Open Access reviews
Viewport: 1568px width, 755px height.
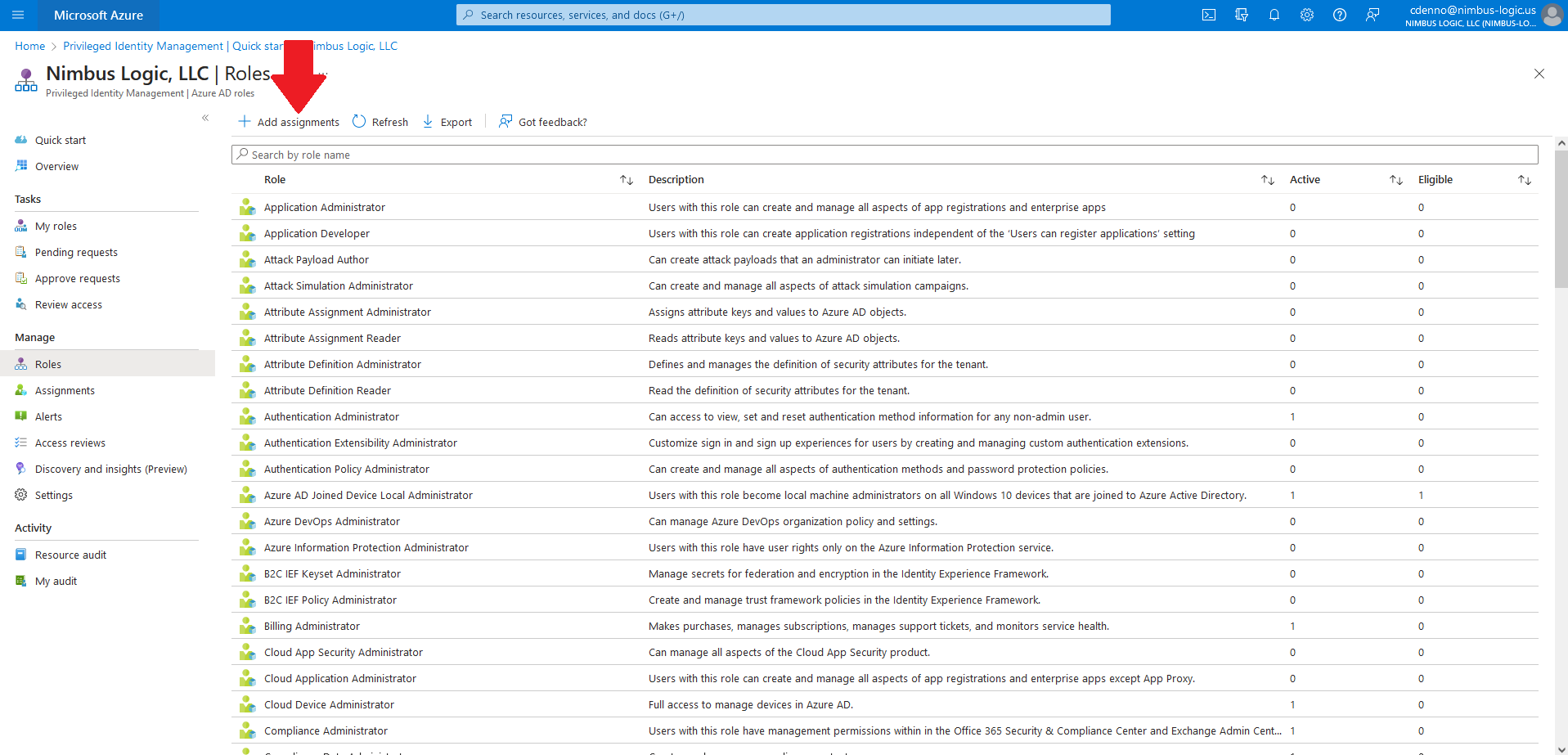coord(70,443)
